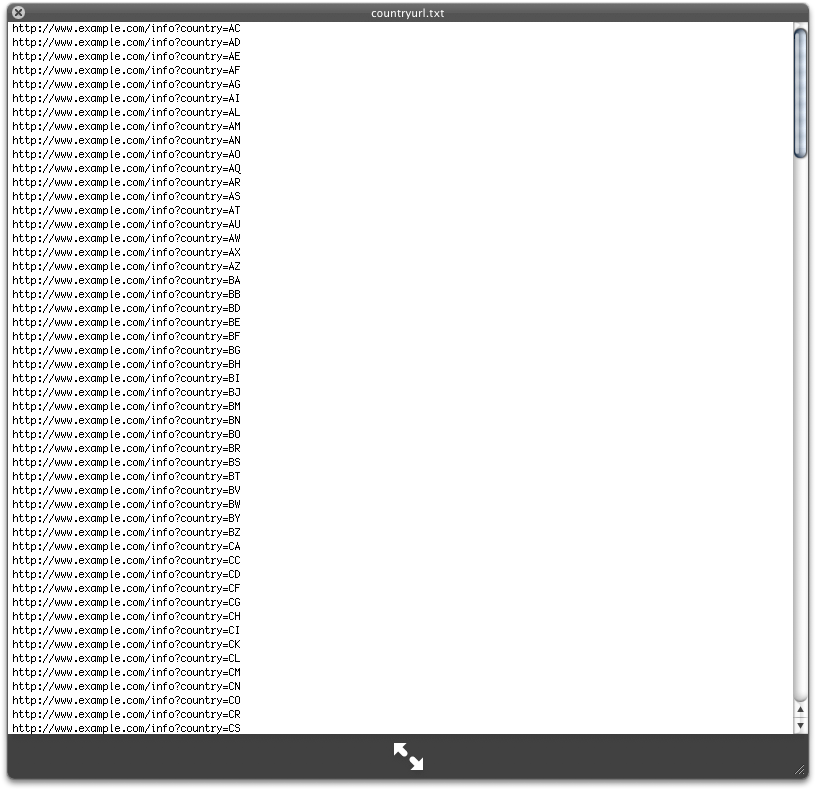Click the line ending country=BR
The width and height of the screenshot is (816, 790).
(x=126, y=449)
